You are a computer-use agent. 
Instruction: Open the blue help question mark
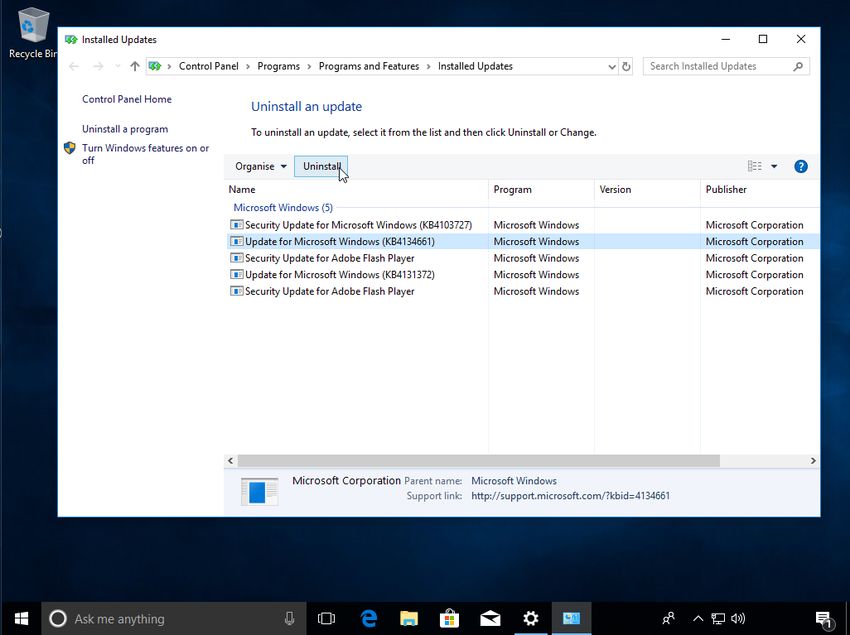pyautogui.click(x=801, y=166)
